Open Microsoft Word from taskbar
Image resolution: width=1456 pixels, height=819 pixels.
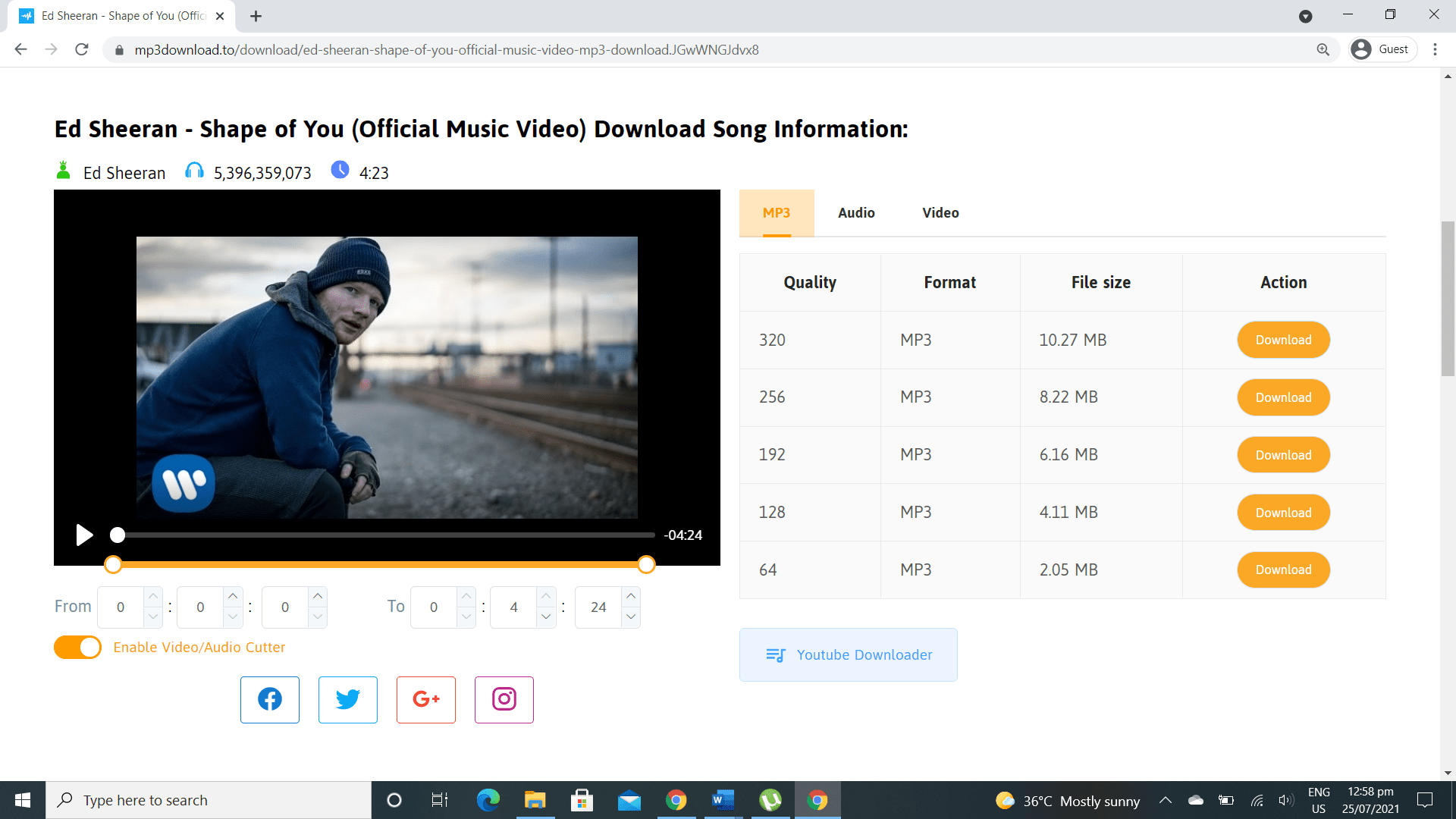[723, 800]
